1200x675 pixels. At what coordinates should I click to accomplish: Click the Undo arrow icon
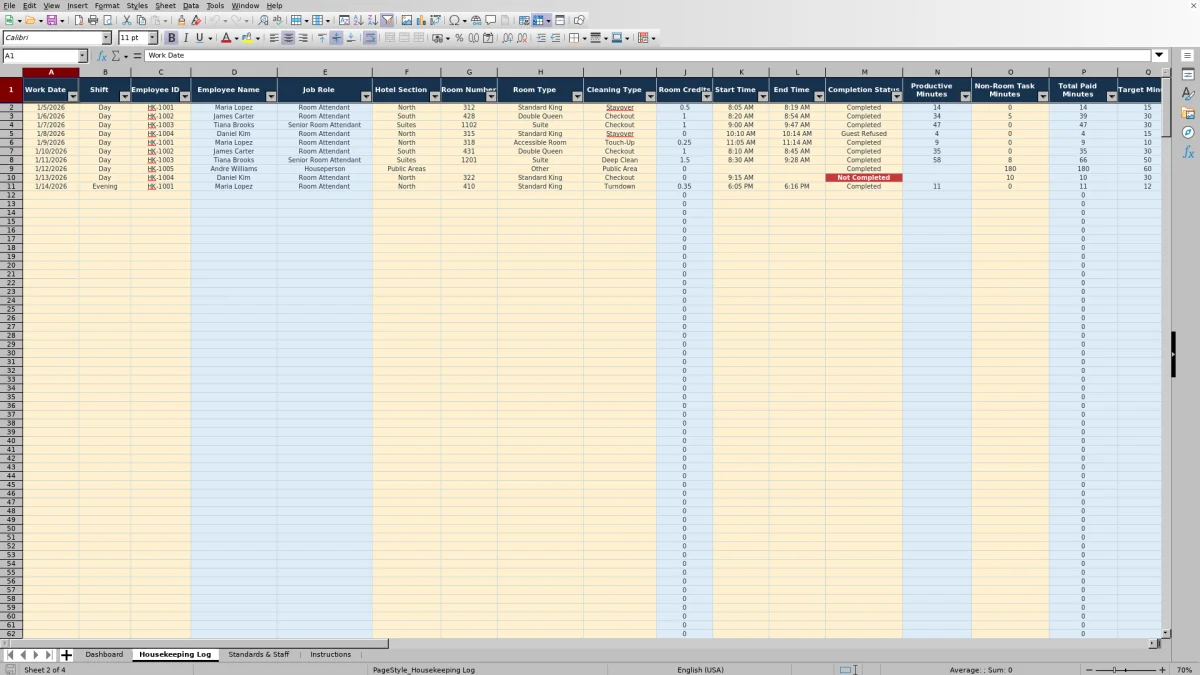coord(215,20)
